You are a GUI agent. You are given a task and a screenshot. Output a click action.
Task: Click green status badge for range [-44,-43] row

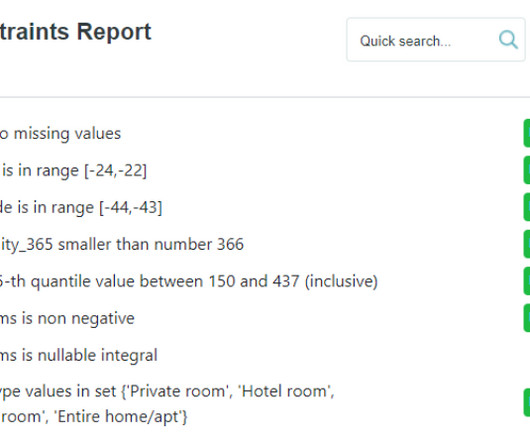527,207
